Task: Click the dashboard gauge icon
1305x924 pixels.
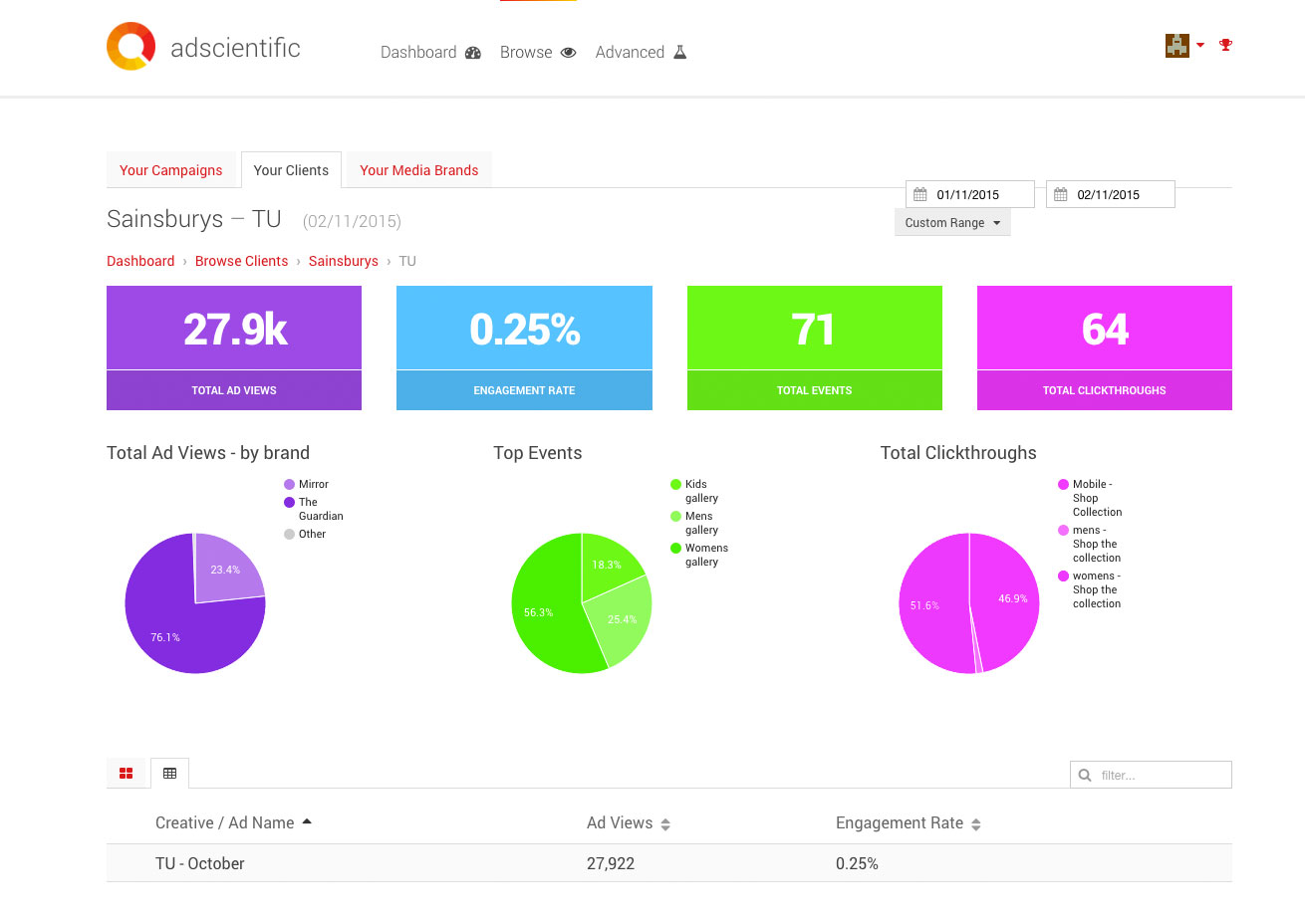Action: 473,53
